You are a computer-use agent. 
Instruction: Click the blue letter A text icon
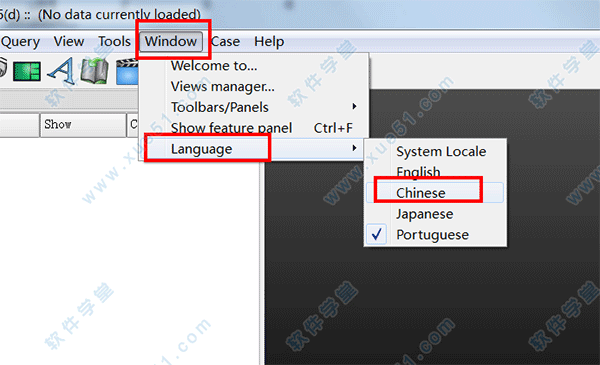pyautogui.click(x=61, y=70)
